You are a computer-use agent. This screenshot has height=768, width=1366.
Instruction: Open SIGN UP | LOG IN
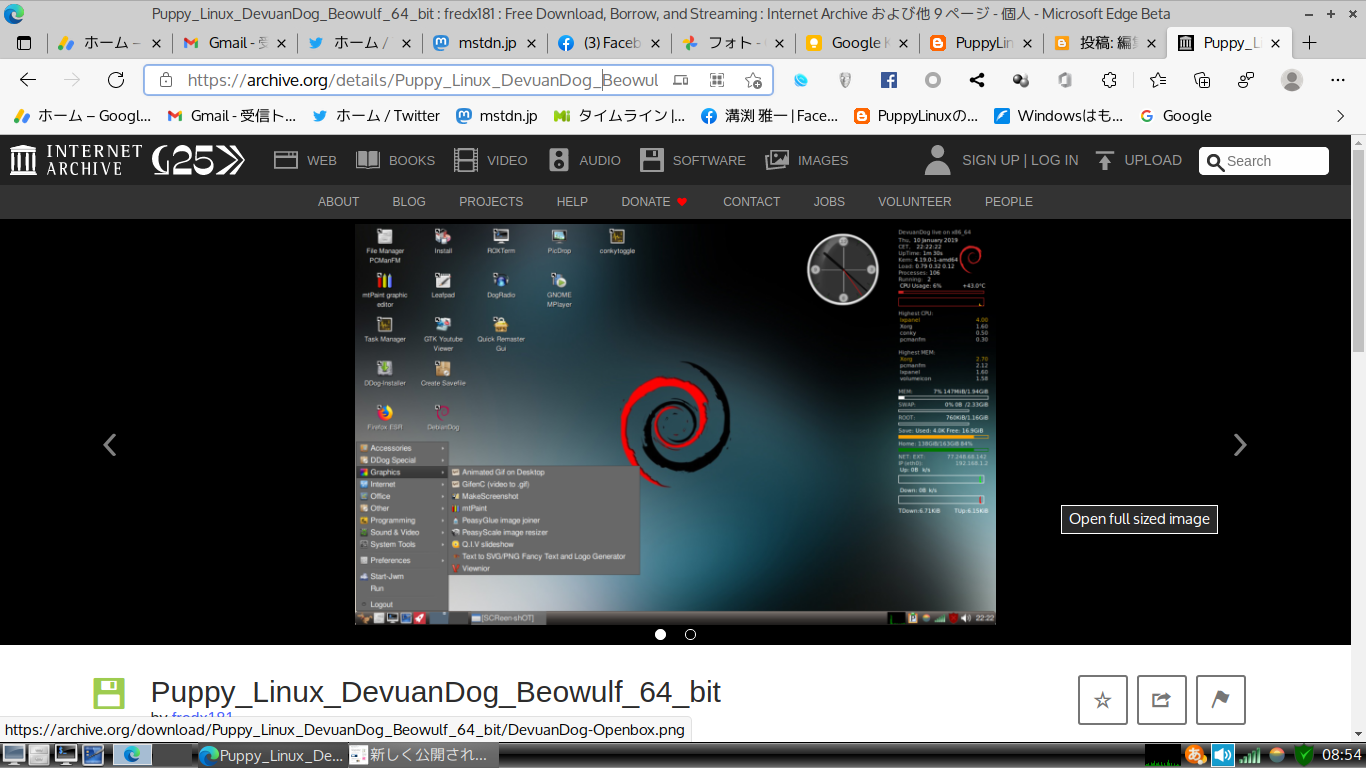1019,160
